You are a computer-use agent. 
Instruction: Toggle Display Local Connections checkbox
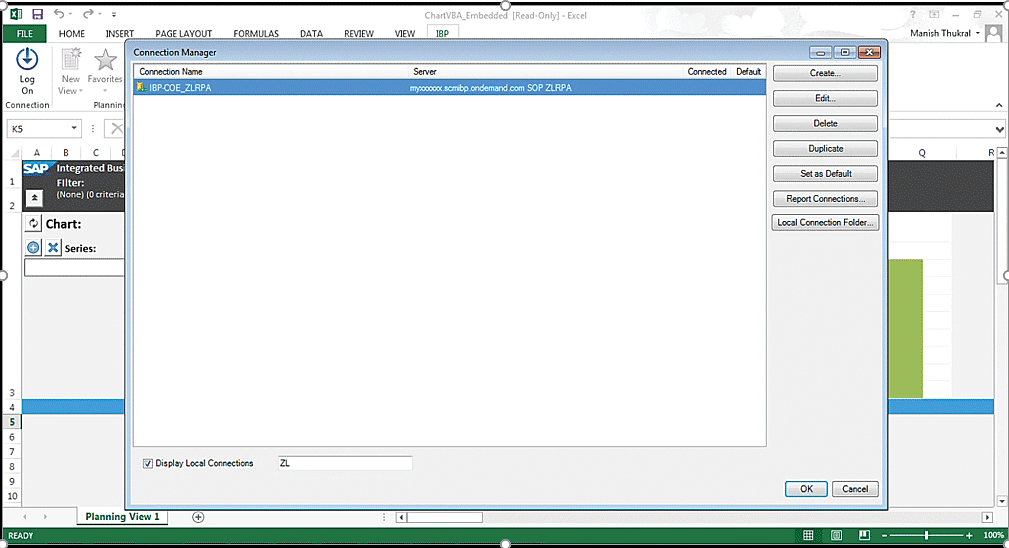point(148,463)
